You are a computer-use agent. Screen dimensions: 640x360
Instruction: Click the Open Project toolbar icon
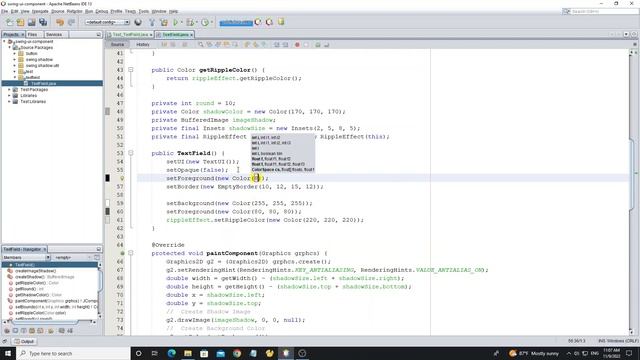31,22
